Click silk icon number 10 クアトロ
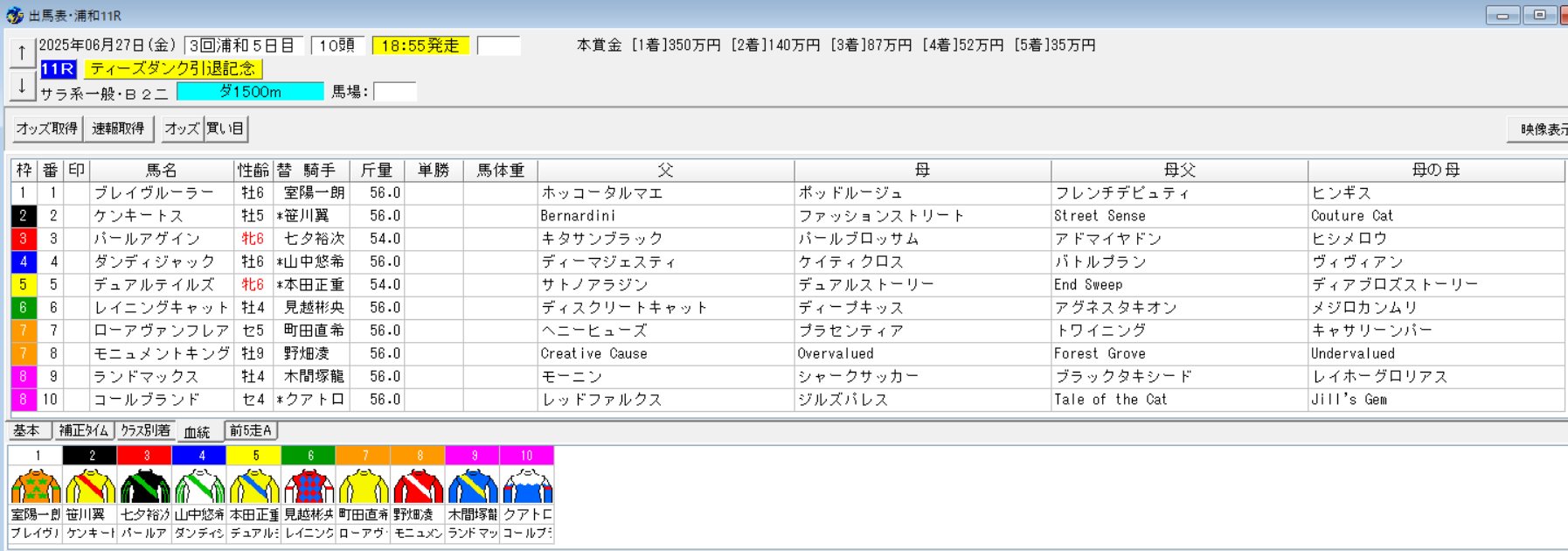This screenshot has height=551, width=1568. [527, 485]
